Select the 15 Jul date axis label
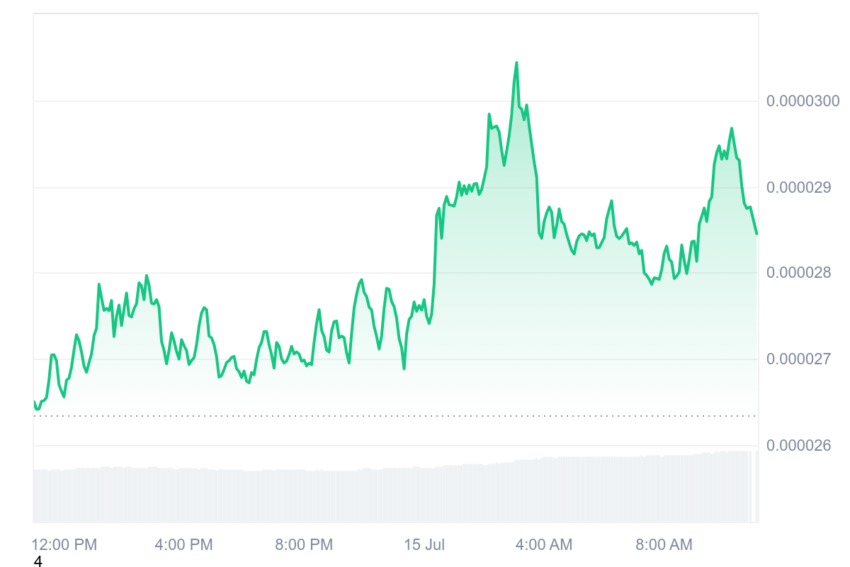The width and height of the screenshot is (850, 567). pyautogui.click(x=424, y=544)
